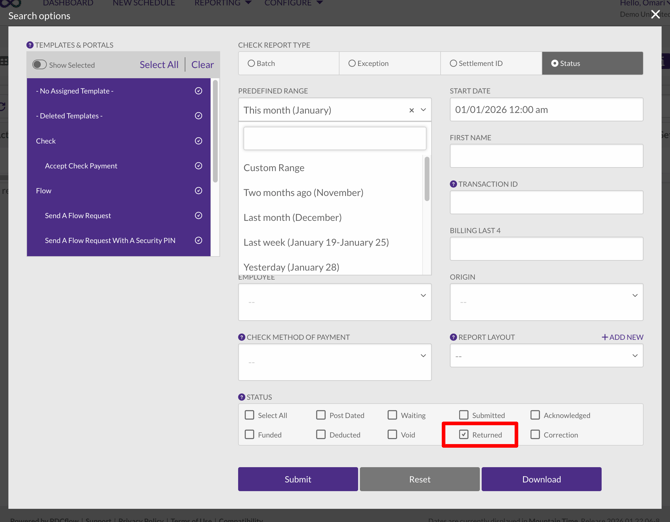670x522 pixels.
Task: Toggle check mark on Flow Request With Security PIN row
Action: (x=198, y=240)
